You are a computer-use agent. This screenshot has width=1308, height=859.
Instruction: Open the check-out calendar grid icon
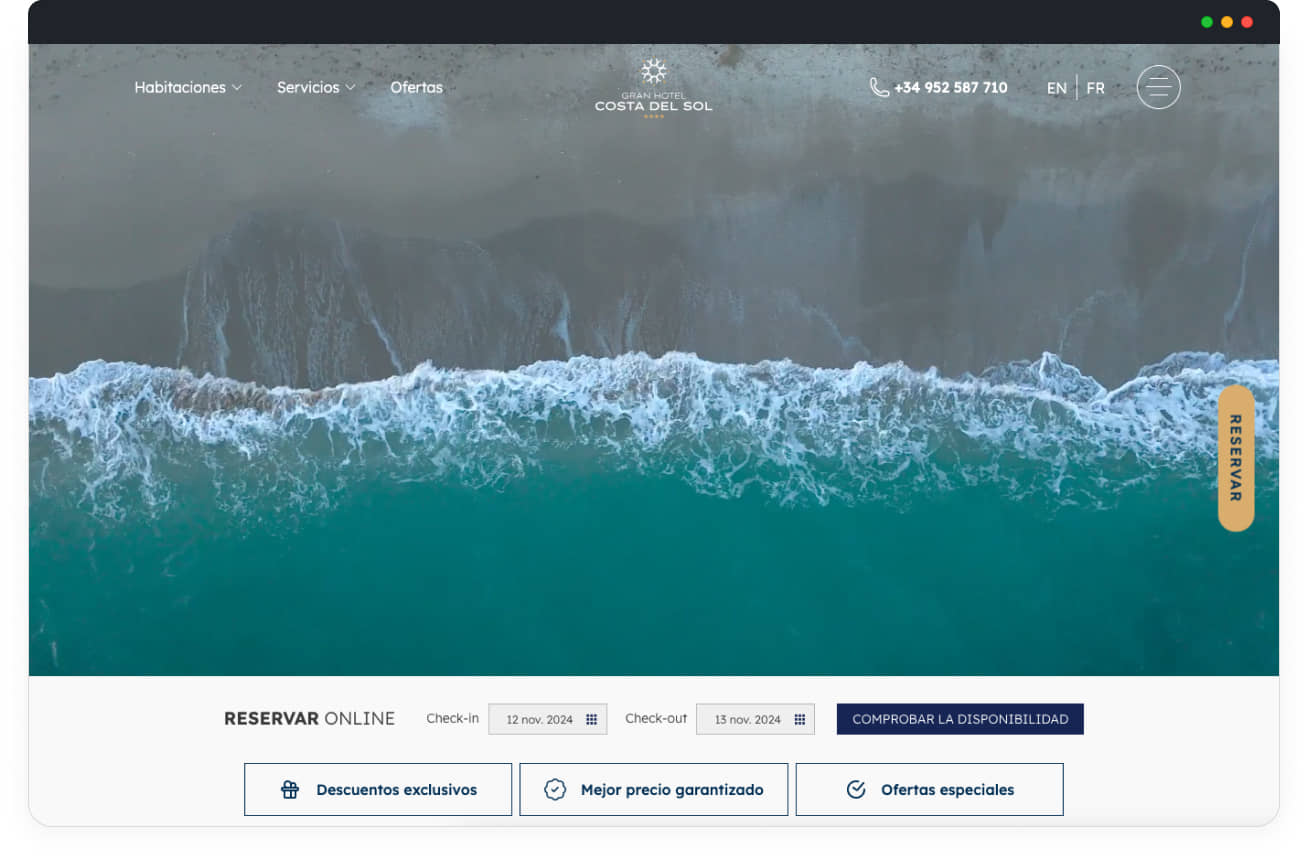tap(800, 719)
